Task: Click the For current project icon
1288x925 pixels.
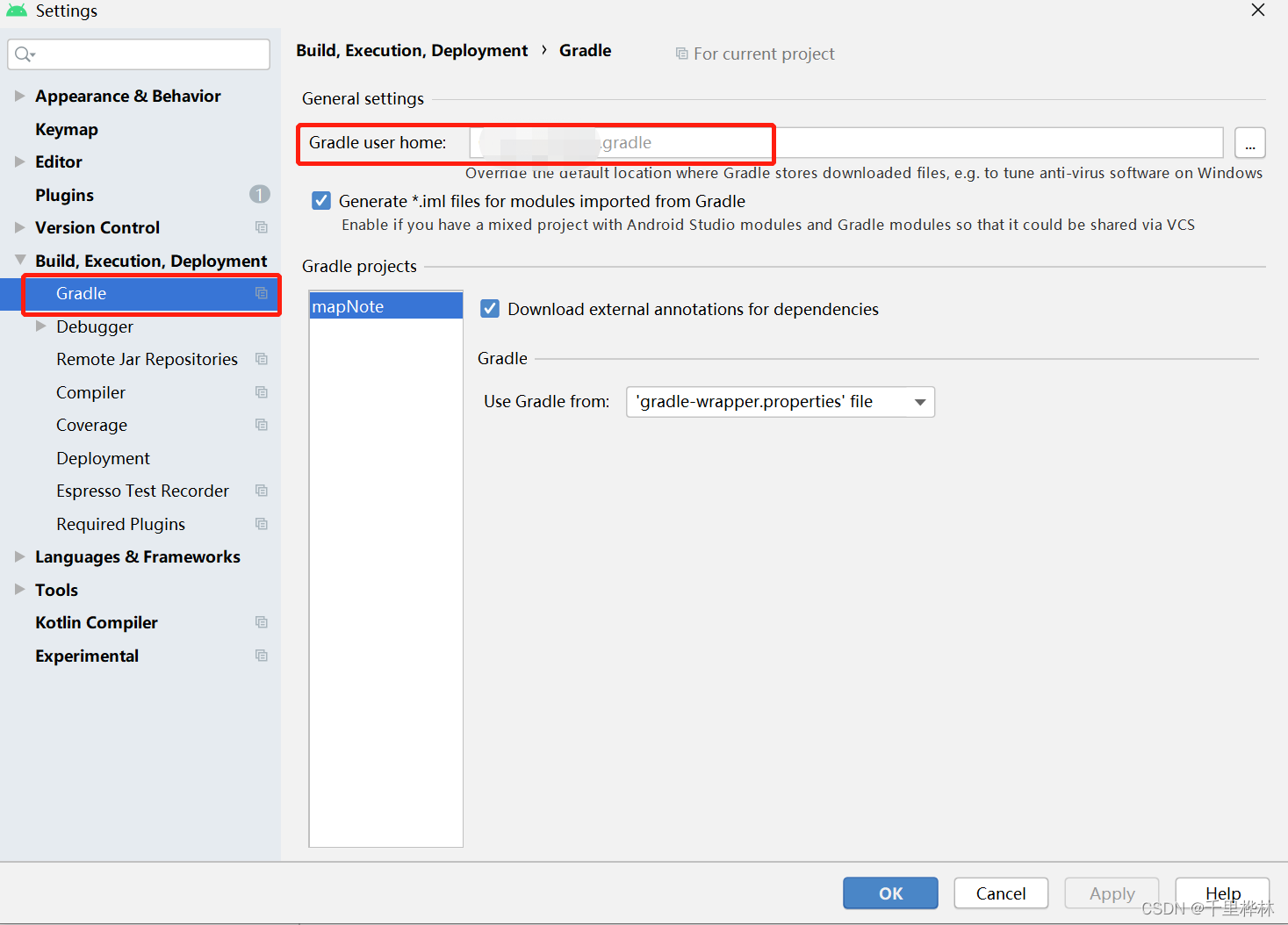Action: pos(681,54)
